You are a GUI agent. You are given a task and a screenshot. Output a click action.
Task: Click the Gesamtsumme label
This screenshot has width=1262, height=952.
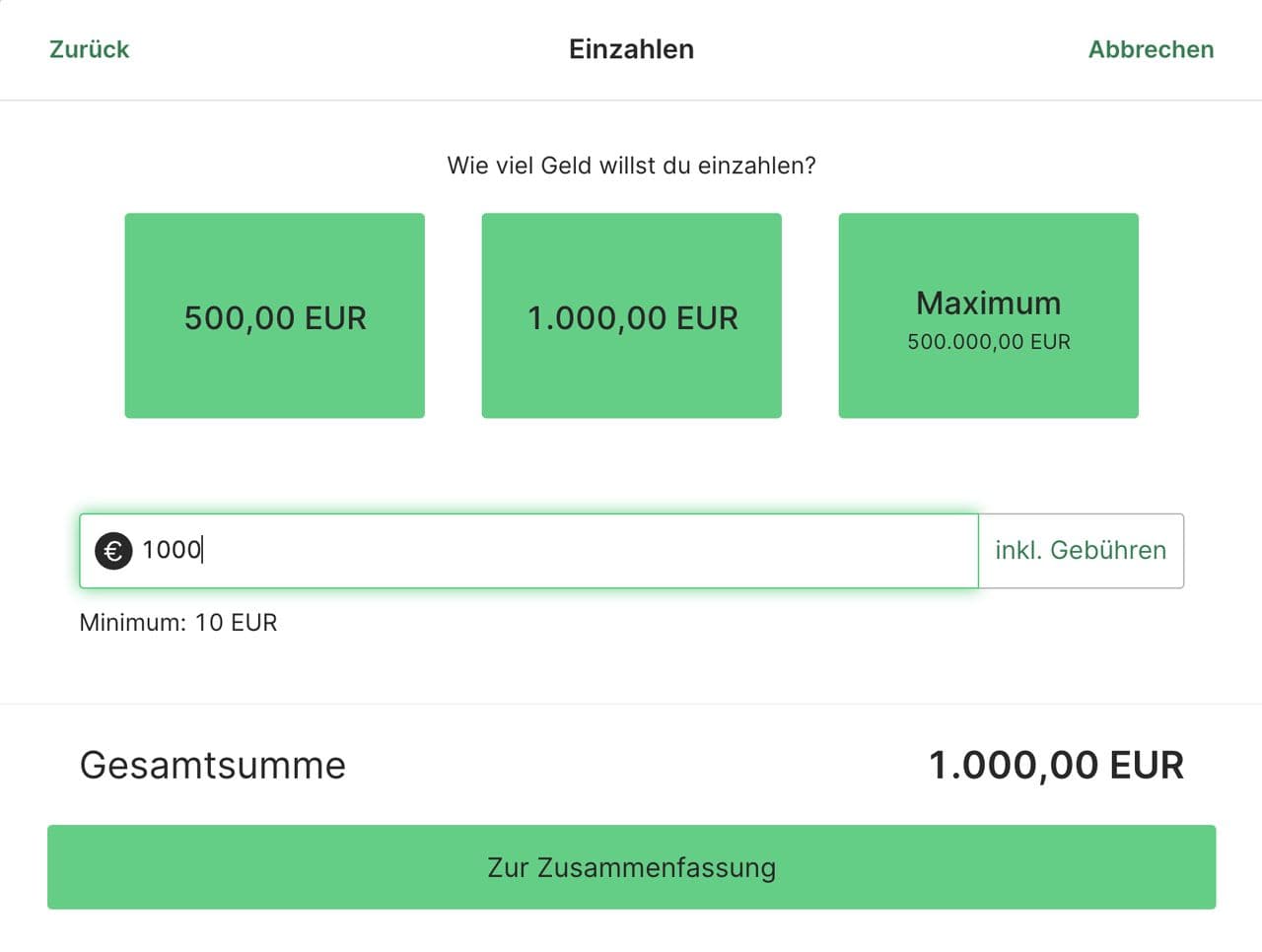click(x=213, y=766)
